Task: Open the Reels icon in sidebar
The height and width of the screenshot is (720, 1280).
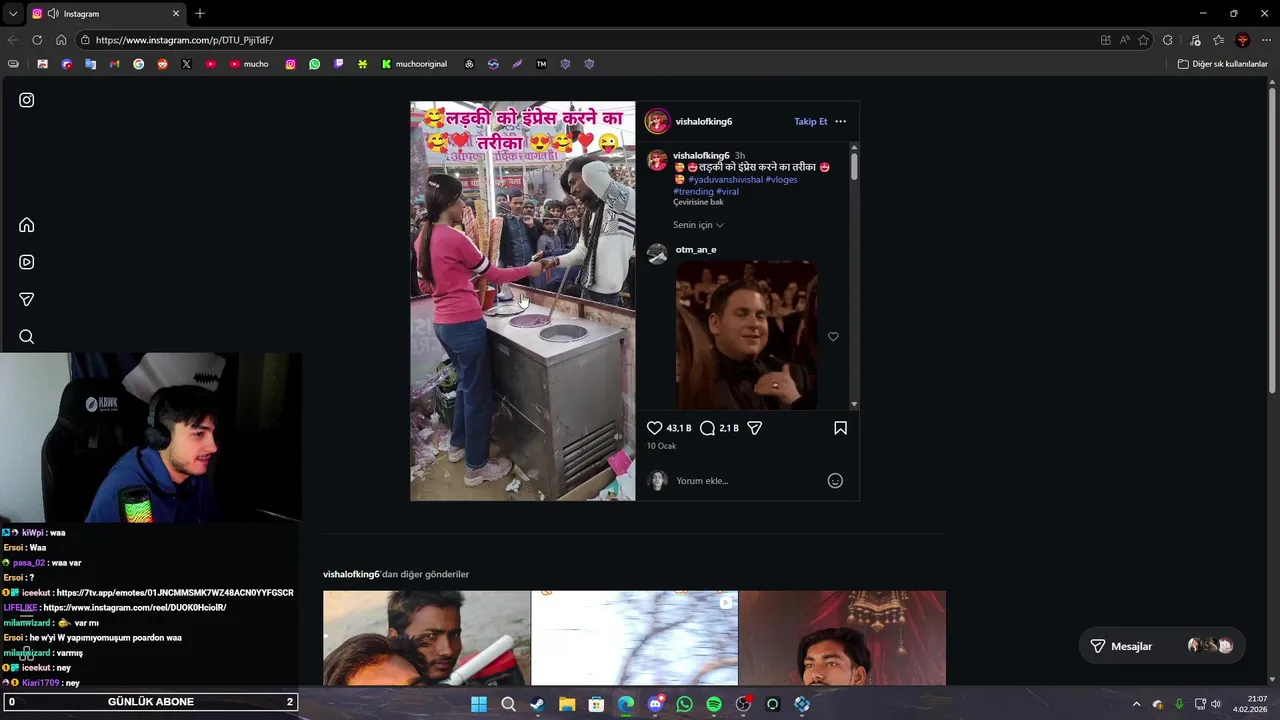Action: tap(27, 262)
